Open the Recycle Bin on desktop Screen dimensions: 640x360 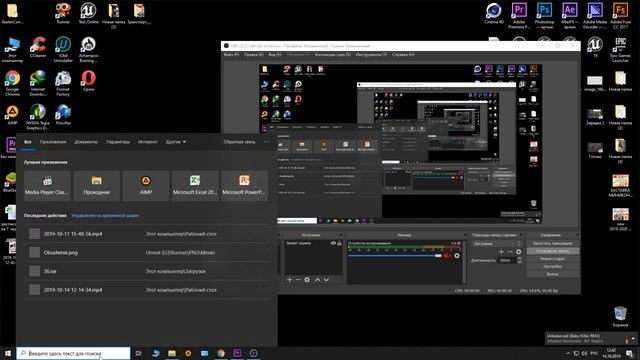[x=620, y=317]
